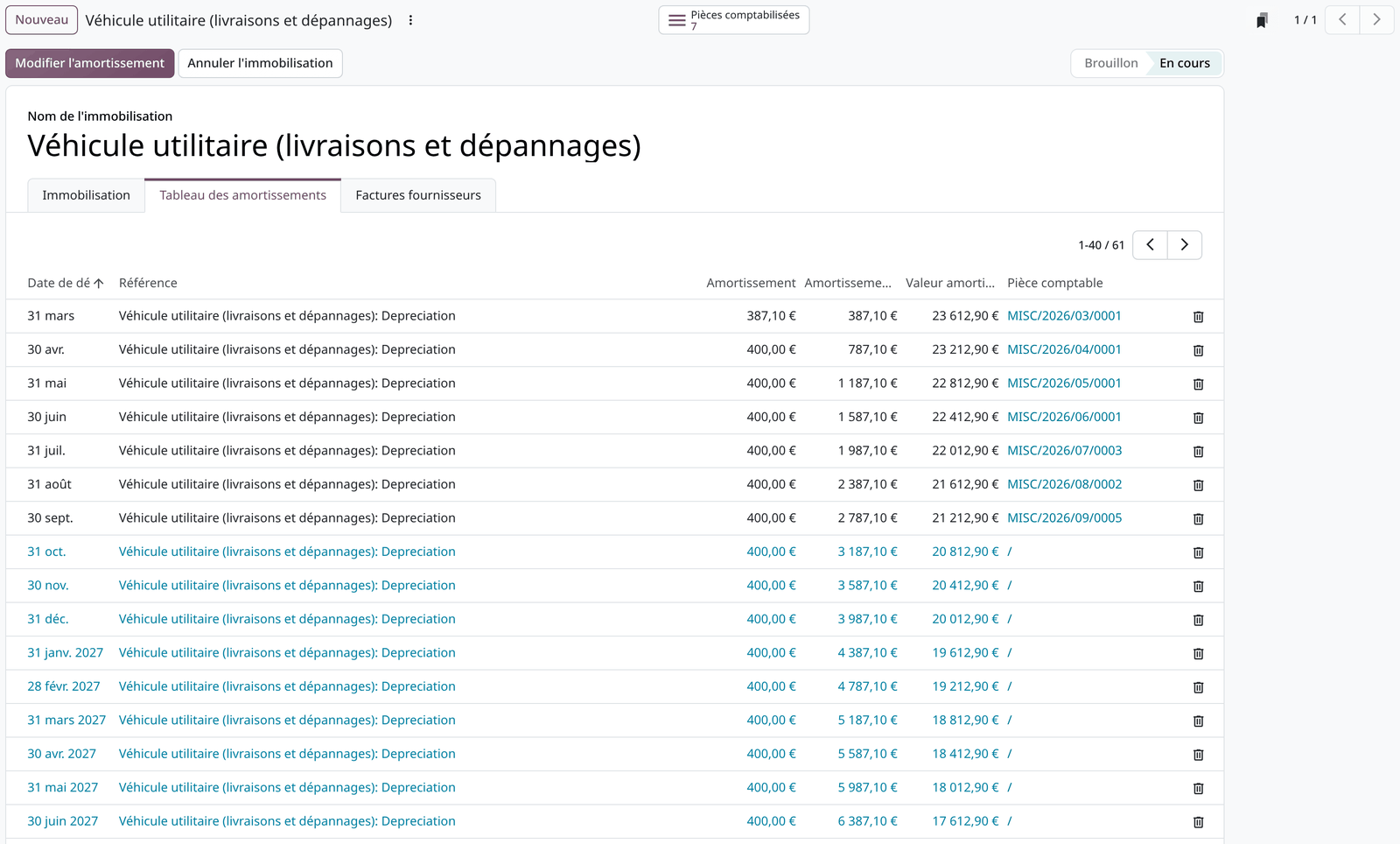Click the breadcrumb title Véhicule utilitaire
The image size is (1400, 844).
coord(238,20)
